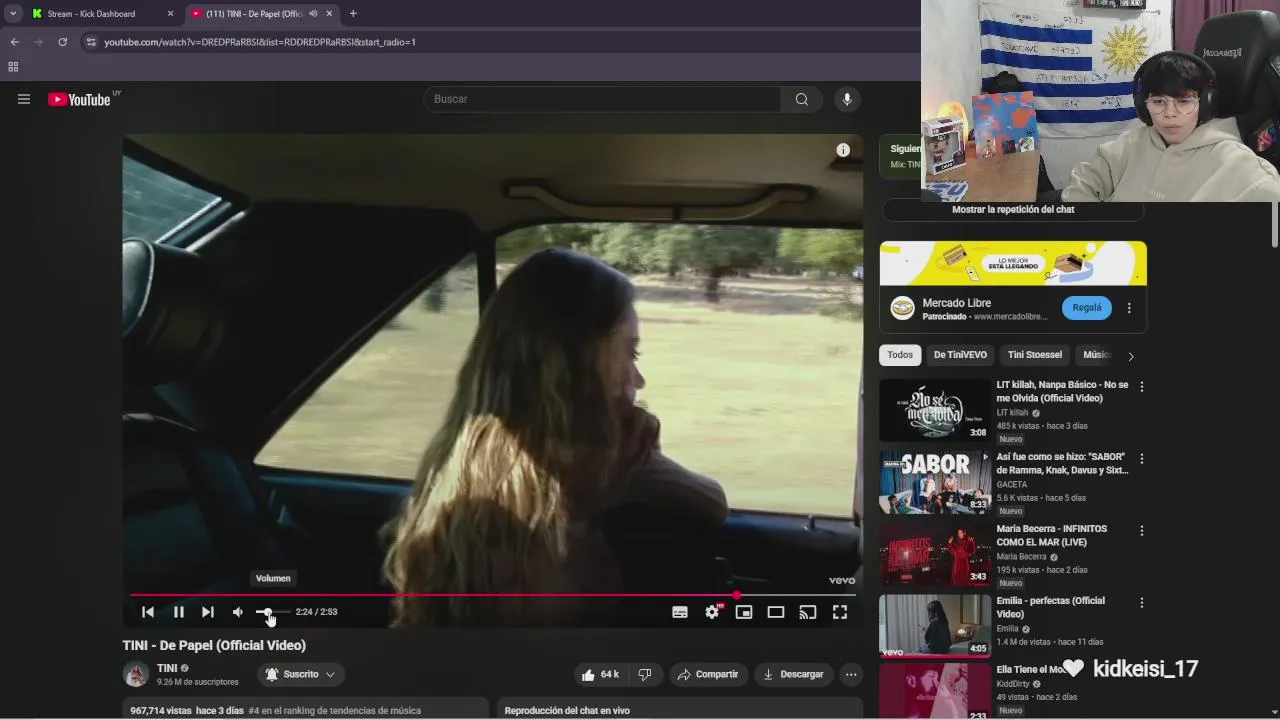Image resolution: width=1280 pixels, height=720 pixels.
Task: Open player settings gear
Action: pyautogui.click(x=712, y=612)
